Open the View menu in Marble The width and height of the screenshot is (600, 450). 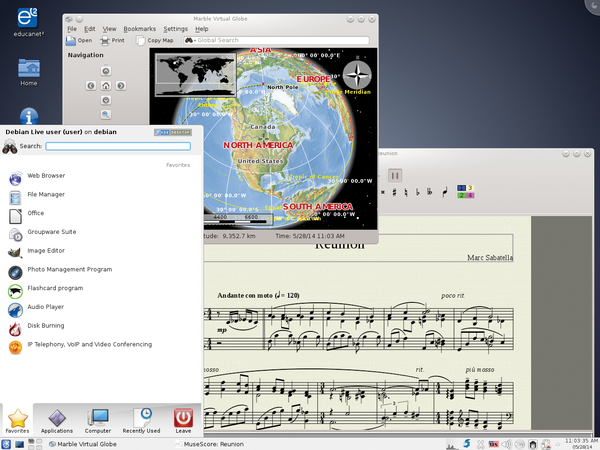(109, 29)
